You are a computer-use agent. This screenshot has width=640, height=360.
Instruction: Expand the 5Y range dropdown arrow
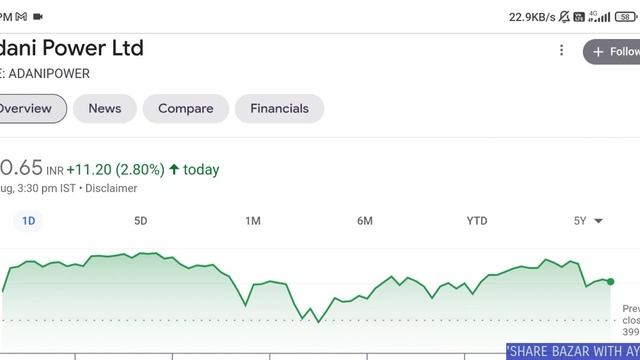[598, 221]
